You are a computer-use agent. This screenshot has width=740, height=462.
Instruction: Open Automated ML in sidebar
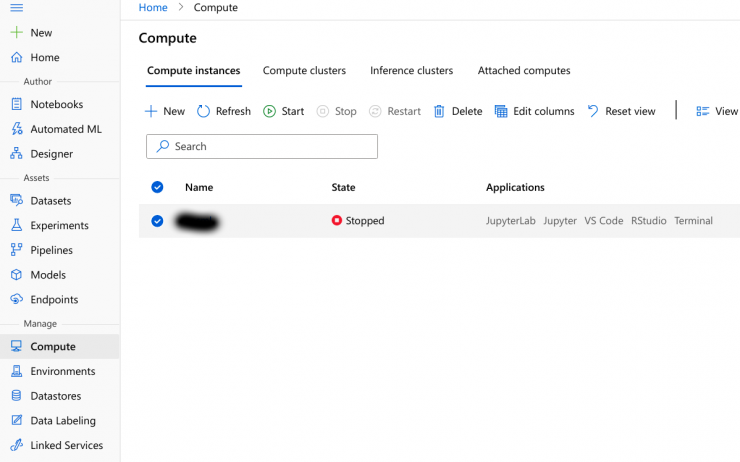[x=65, y=129]
